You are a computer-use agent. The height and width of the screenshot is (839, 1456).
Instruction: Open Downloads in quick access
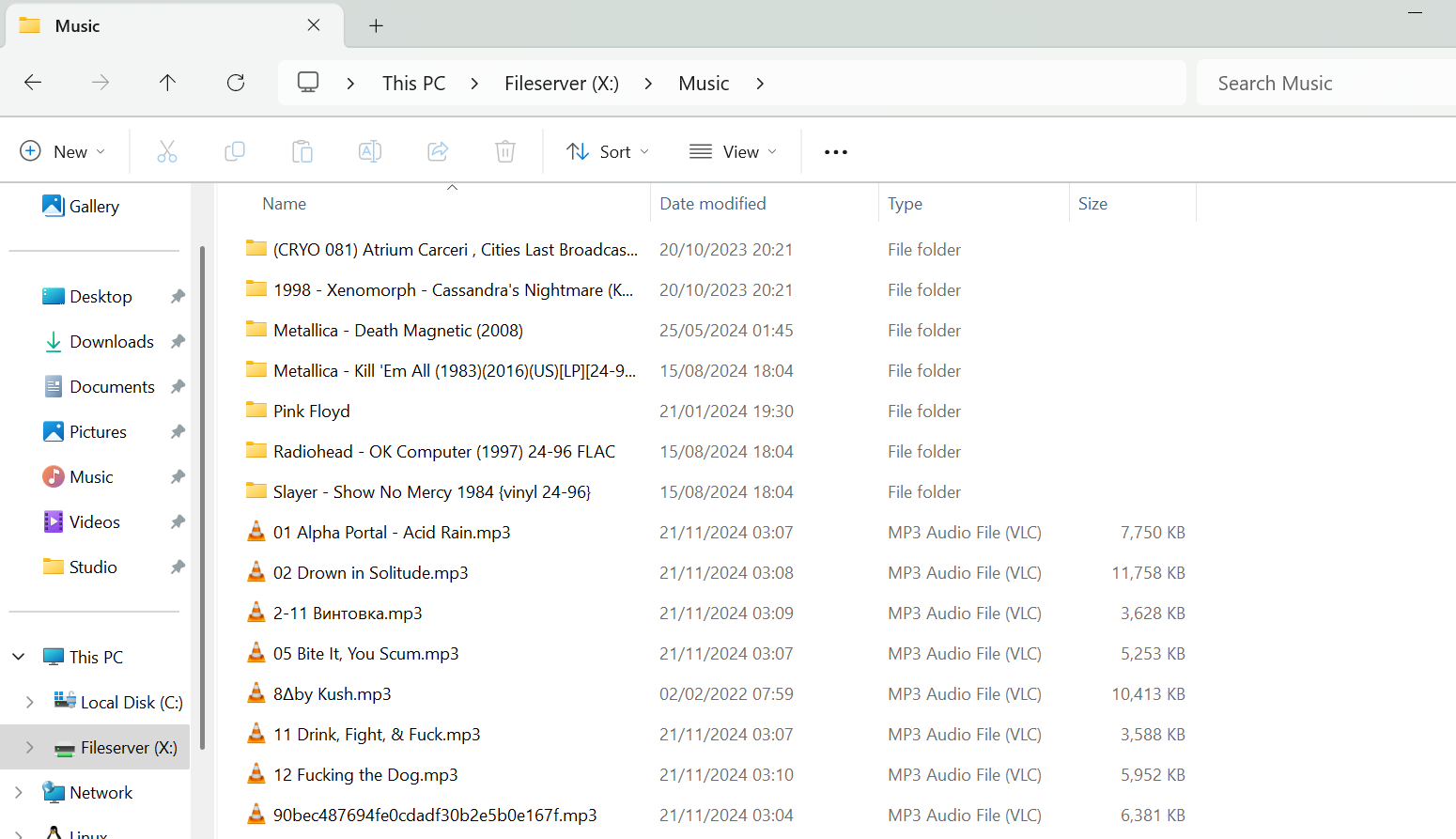99,341
